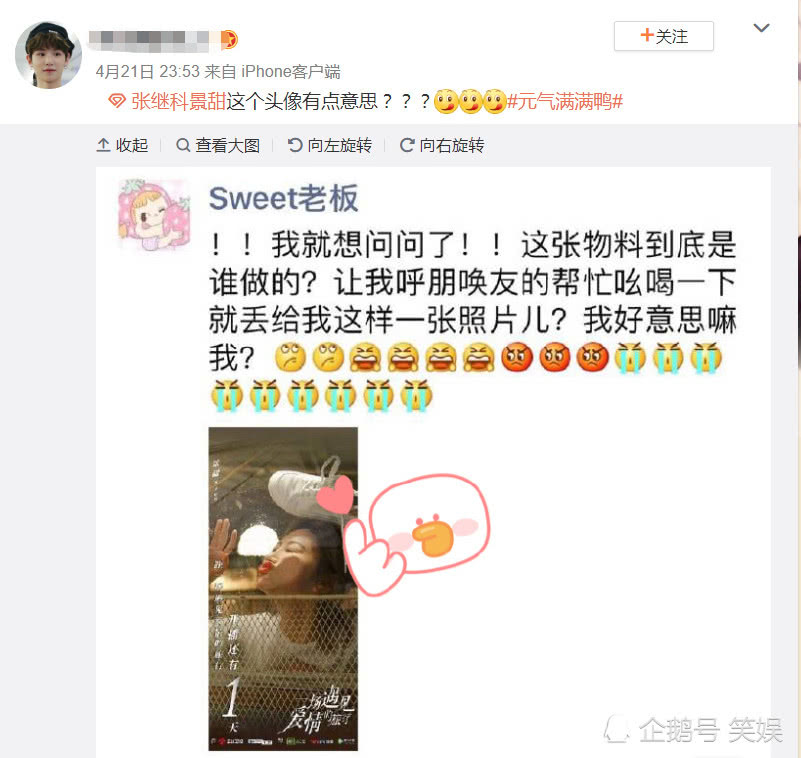Open the 张继科景甜 super topic link
The height and width of the screenshot is (758, 801).
pyautogui.click(x=178, y=101)
